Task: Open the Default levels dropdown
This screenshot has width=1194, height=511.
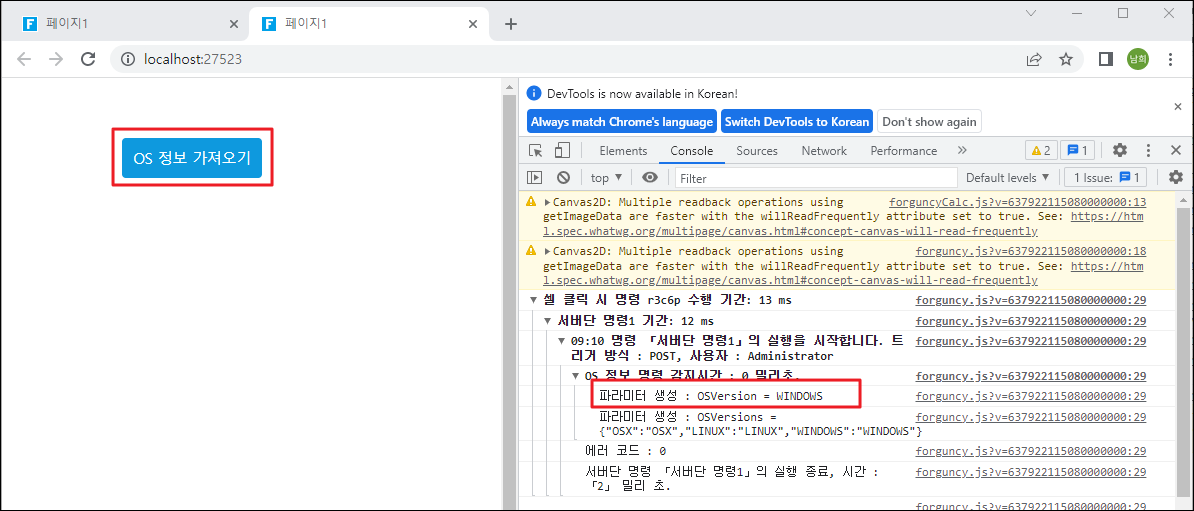Action: click(1007, 178)
